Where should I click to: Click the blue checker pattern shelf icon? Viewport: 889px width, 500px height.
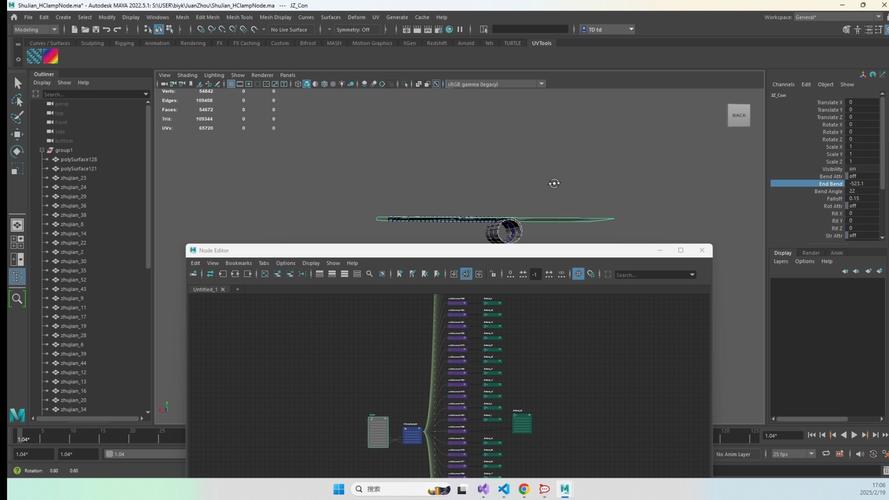pos(34,56)
